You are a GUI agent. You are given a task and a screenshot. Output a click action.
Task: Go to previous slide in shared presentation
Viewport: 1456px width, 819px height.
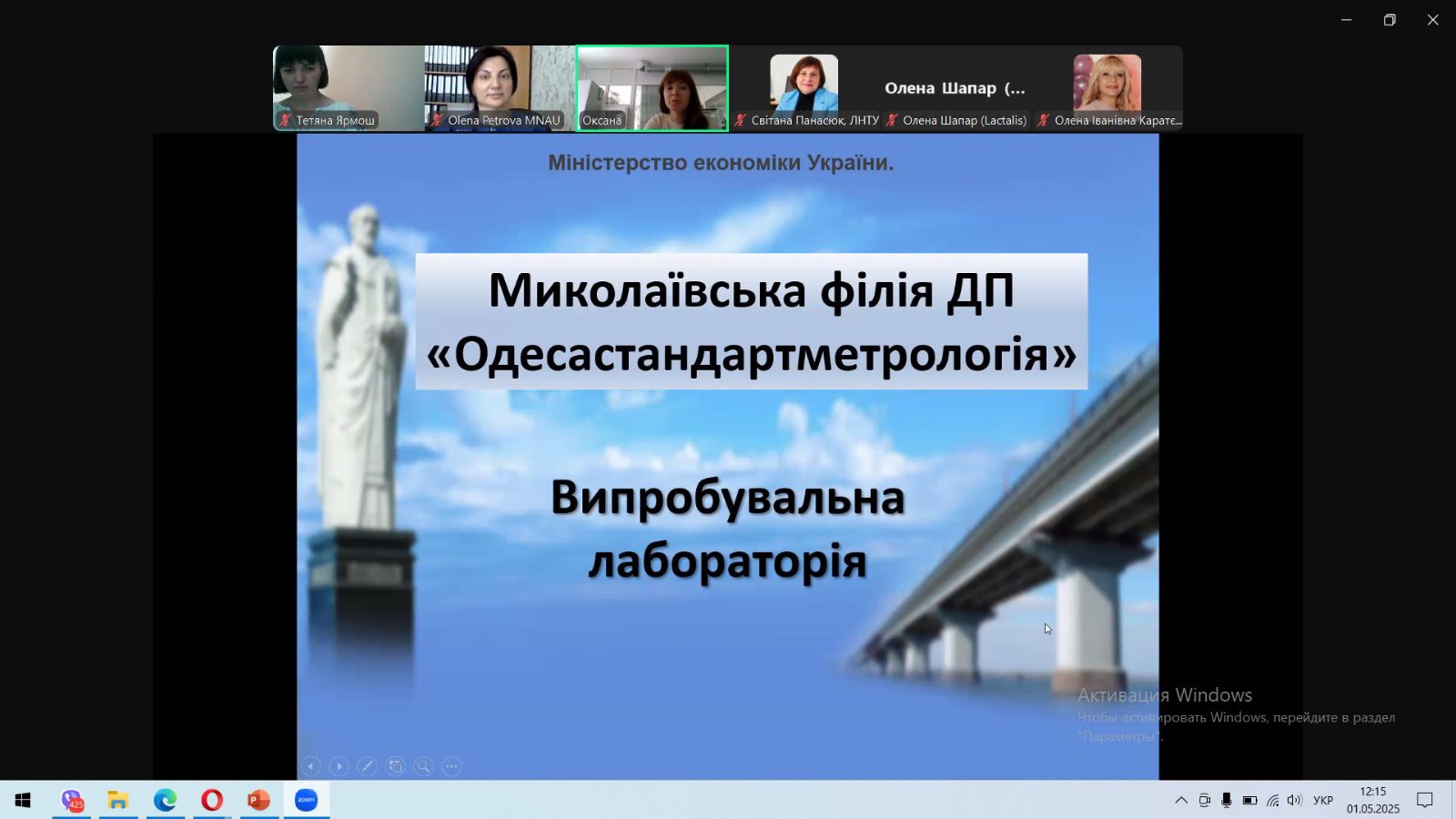[x=310, y=766]
